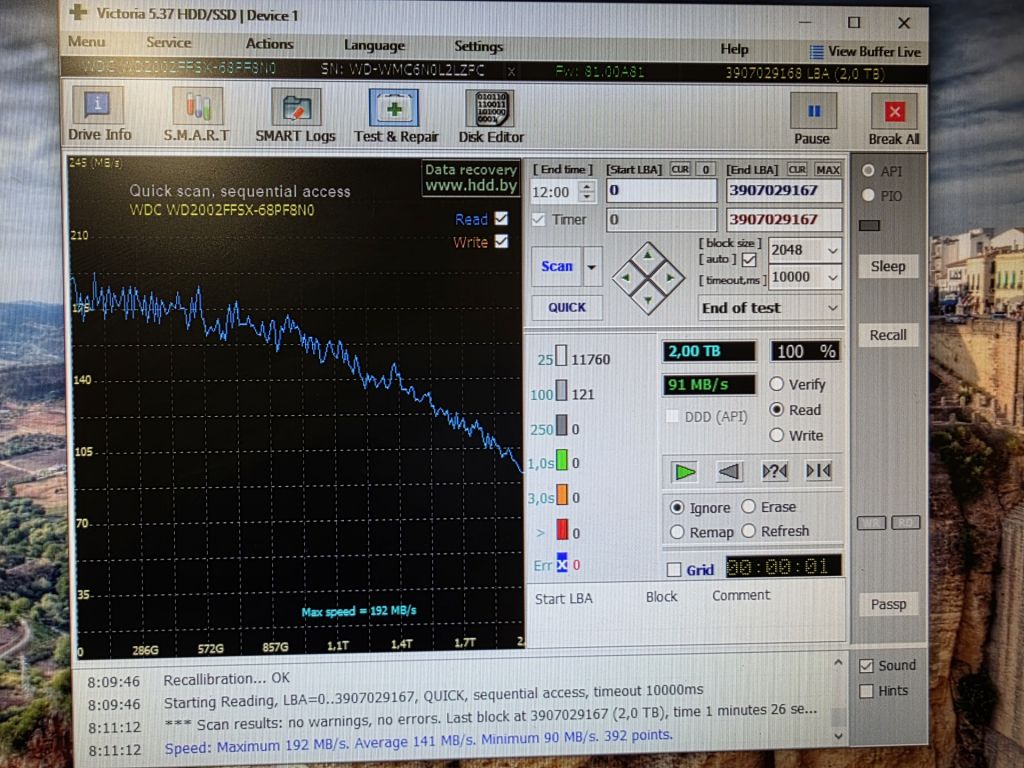Click the Victoria green cross app icon
The image size is (1024, 768).
point(78,12)
